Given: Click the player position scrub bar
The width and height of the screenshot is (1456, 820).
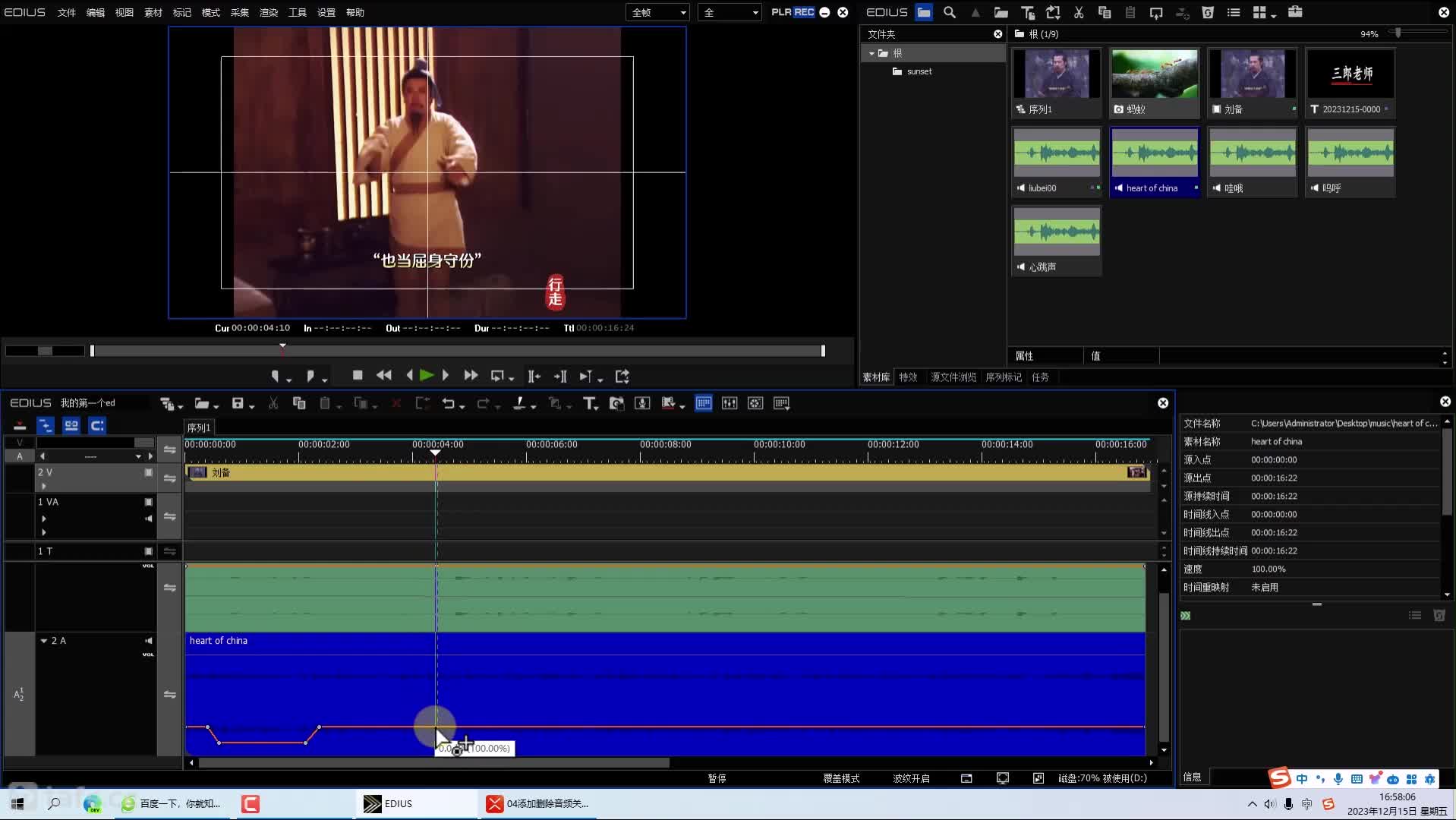Looking at the screenshot, I should click(456, 351).
